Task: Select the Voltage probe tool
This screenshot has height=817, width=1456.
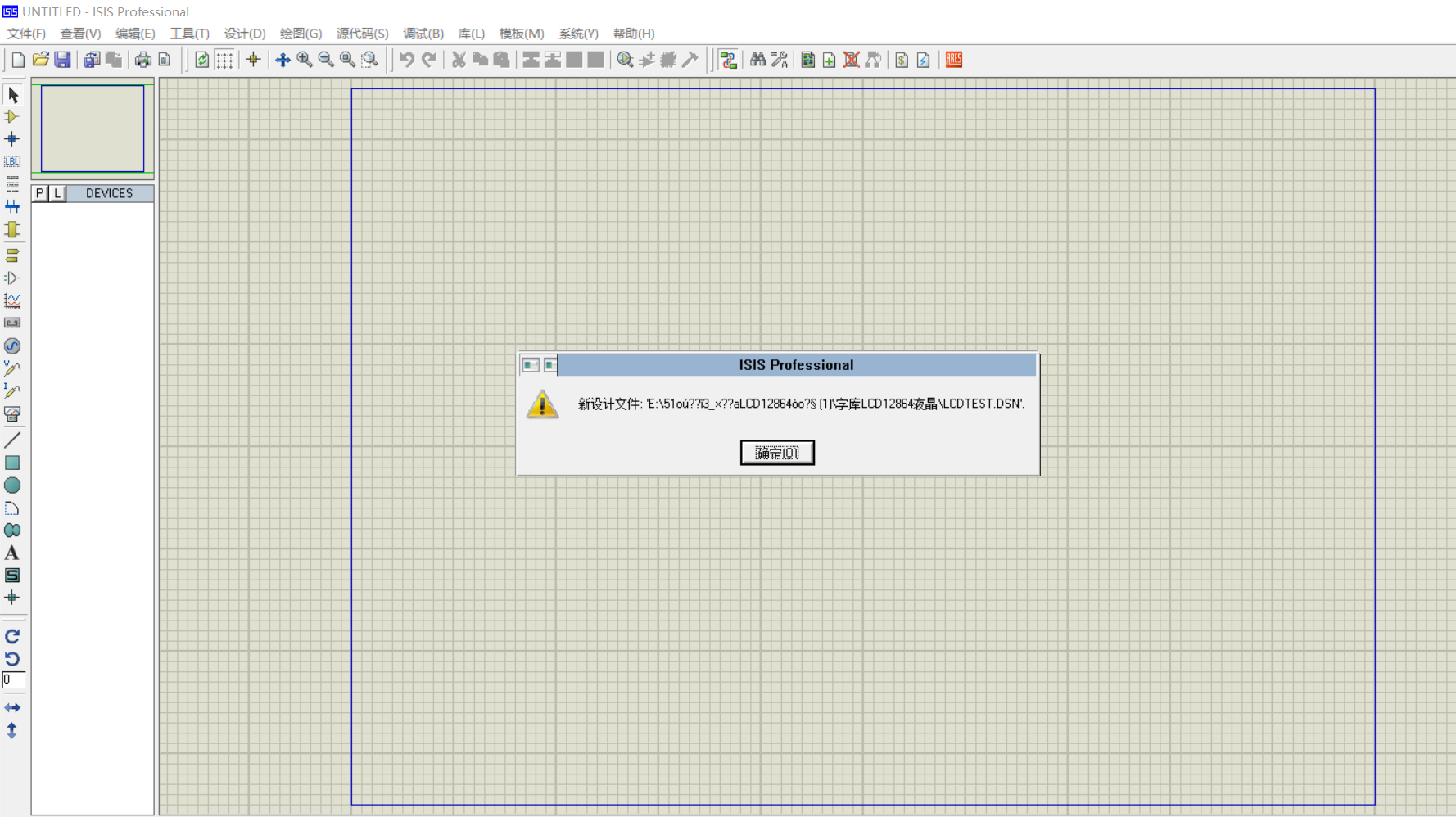Action: (x=12, y=368)
